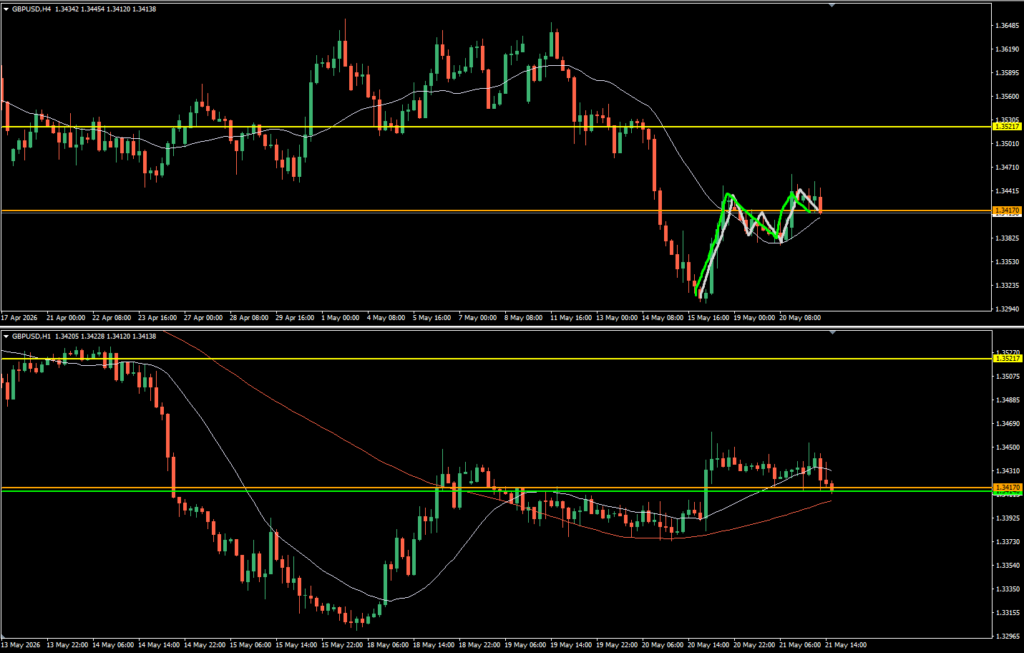Click the '20 May 08:00' time axis label
Image resolution: width=1024 pixels, height=653 pixels.
[800, 317]
